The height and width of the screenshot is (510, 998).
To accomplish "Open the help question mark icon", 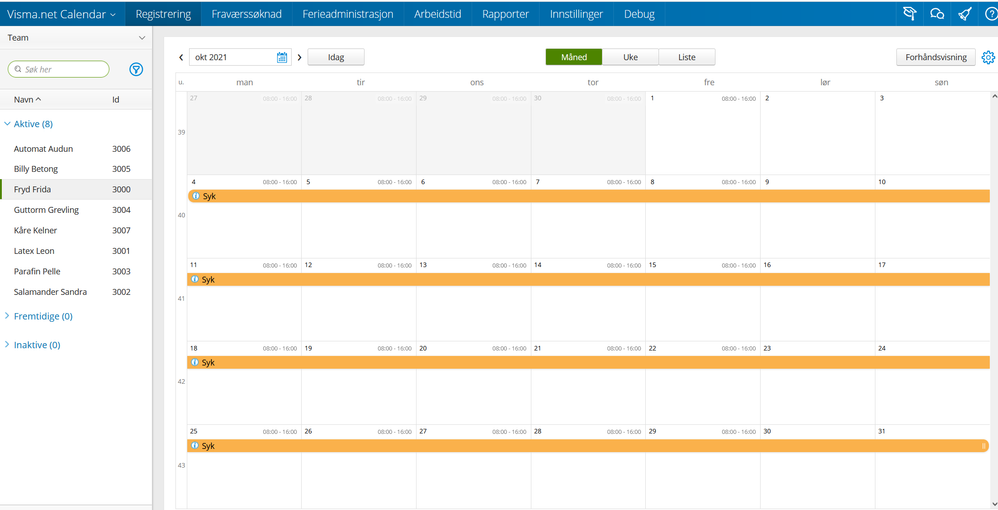I will [x=990, y=13].
